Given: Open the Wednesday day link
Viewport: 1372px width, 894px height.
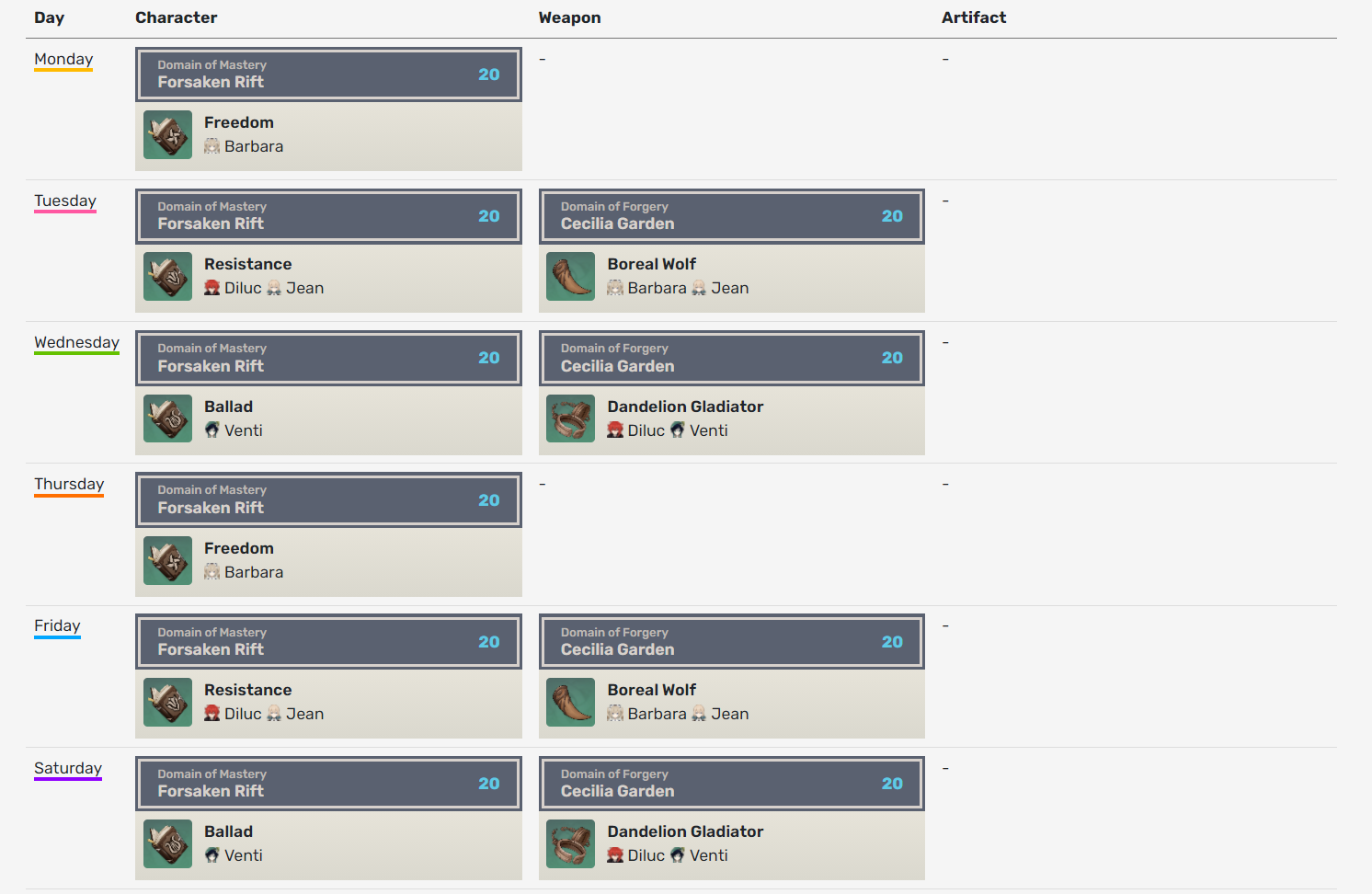Looking at the screenshot, I should (x=76, y=343).
